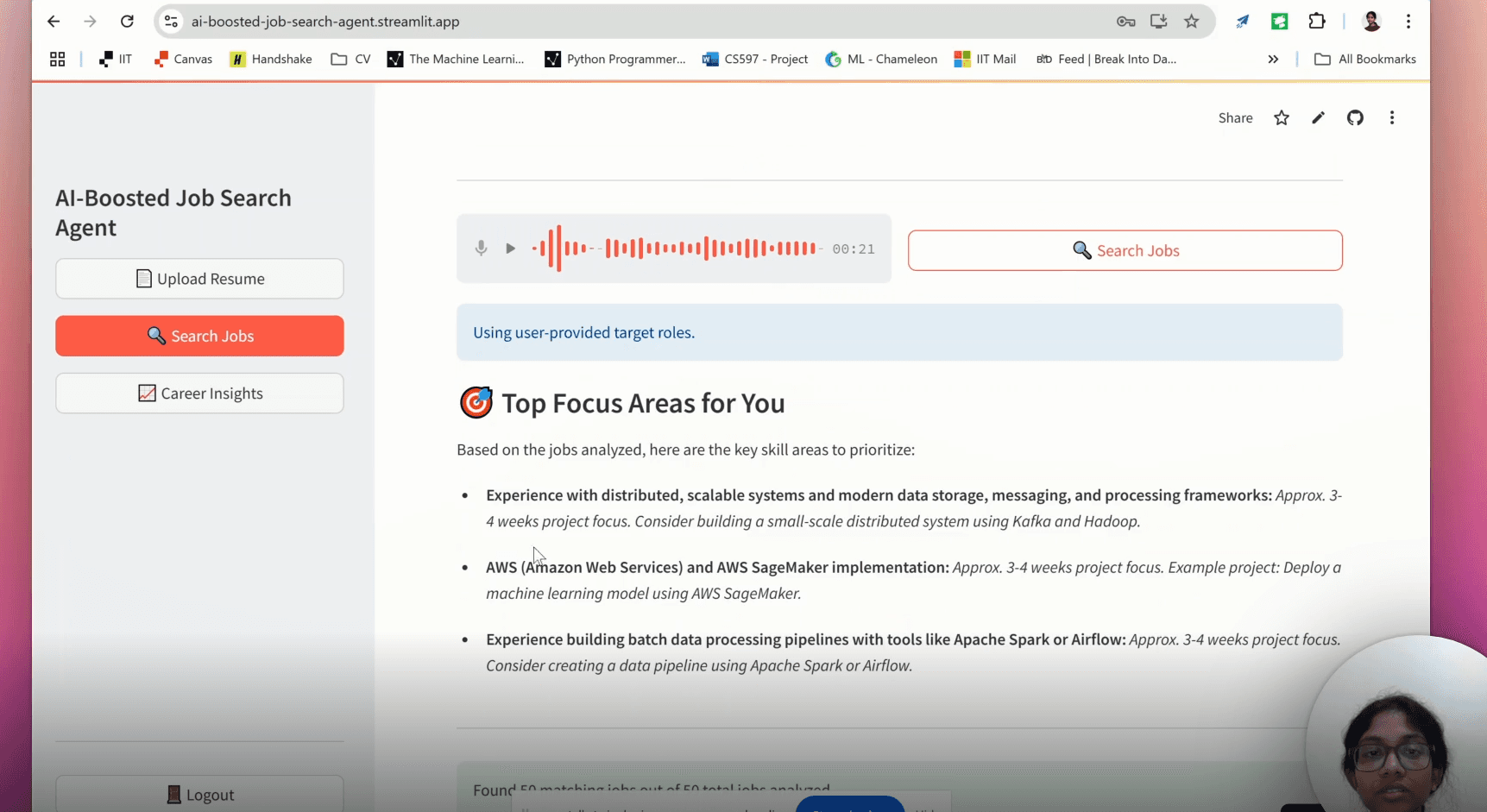Image resolution: width=1487 pixels, height=812 pixels.
Task: Open the Handshake bookmark
Action: pos(271,59)
